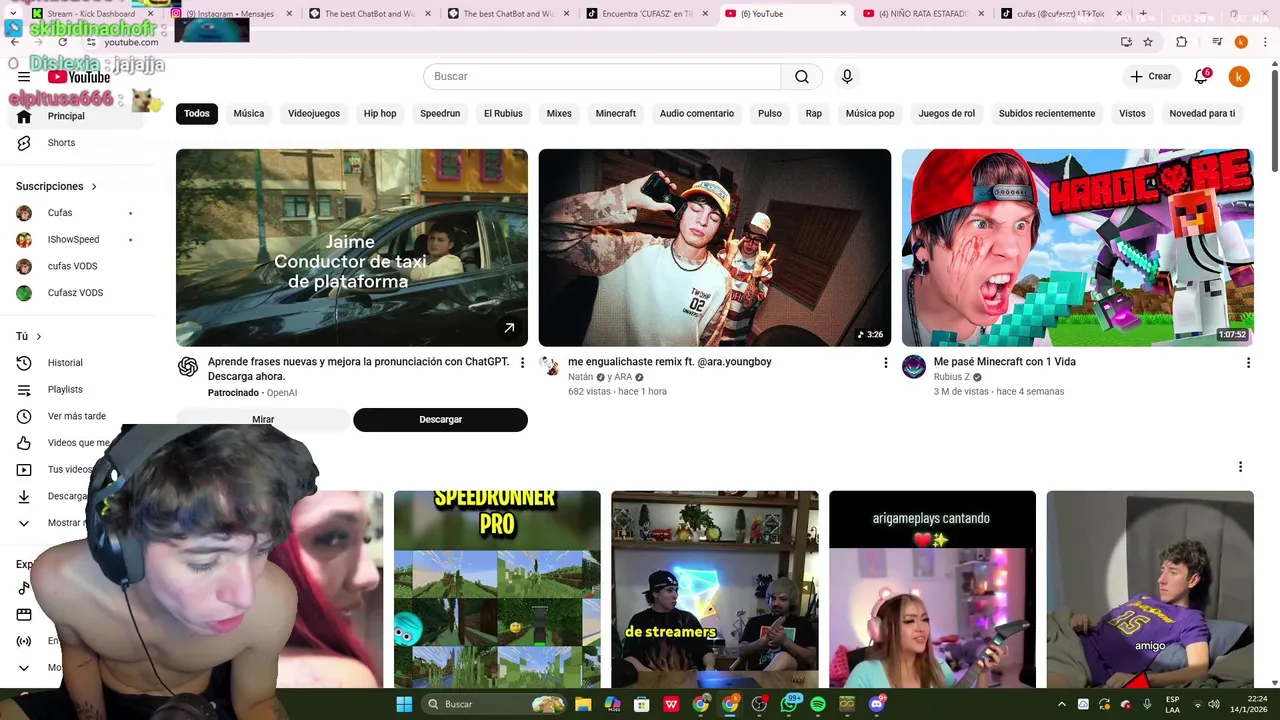Select the Mixes filter chip
This screenshot has width=1280, height=720.
(559, 114)
